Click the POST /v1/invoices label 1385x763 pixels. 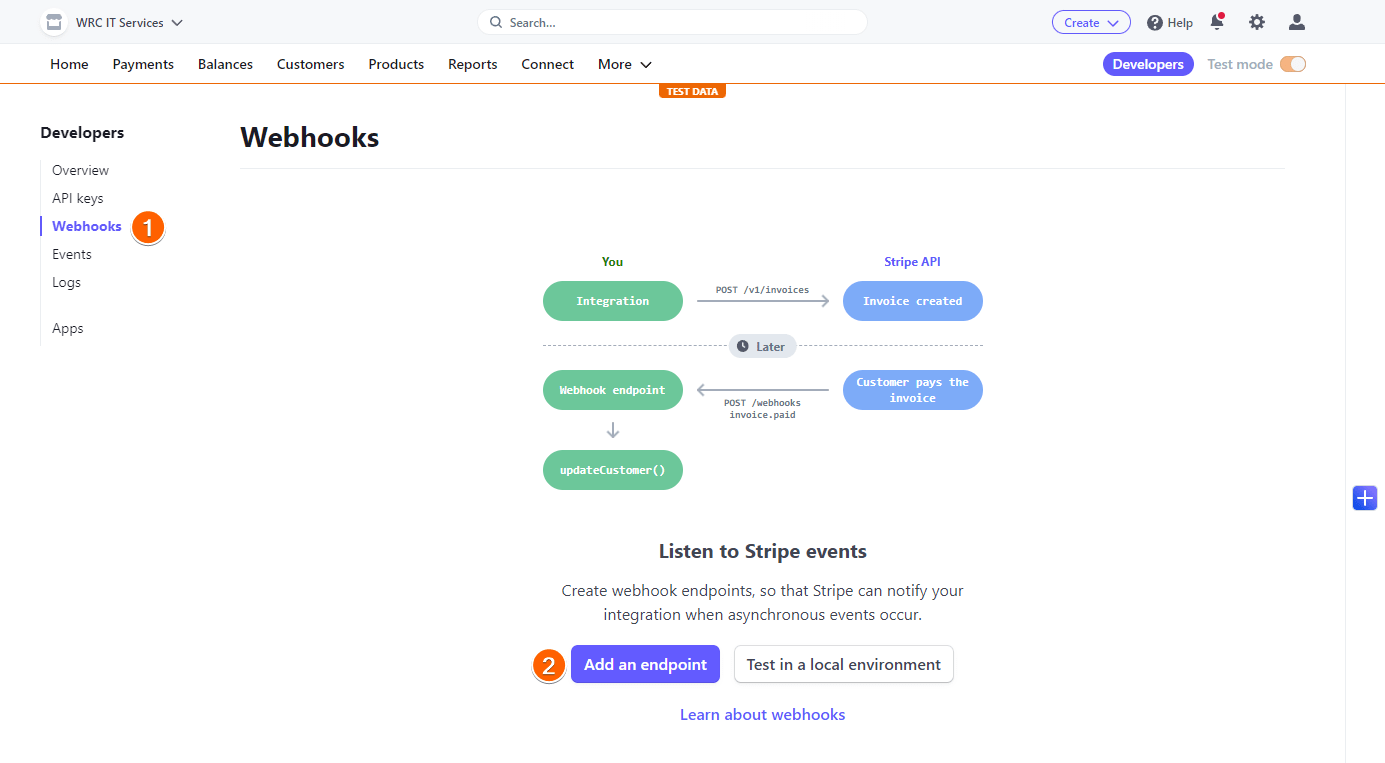pyautogui.click(x=762, y=290)
